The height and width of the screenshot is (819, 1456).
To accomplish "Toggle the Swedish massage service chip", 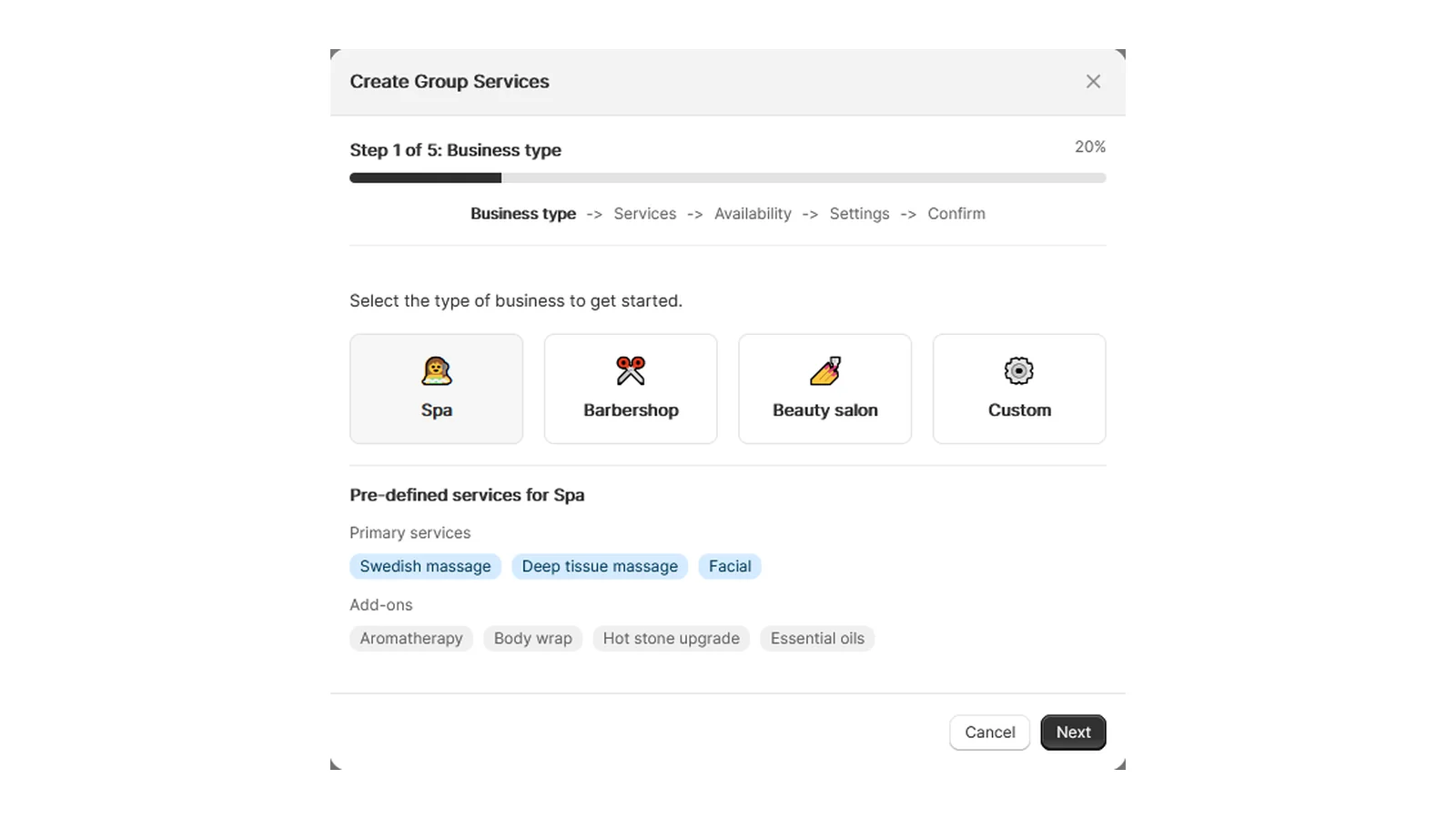I will [x=425, y=566].
